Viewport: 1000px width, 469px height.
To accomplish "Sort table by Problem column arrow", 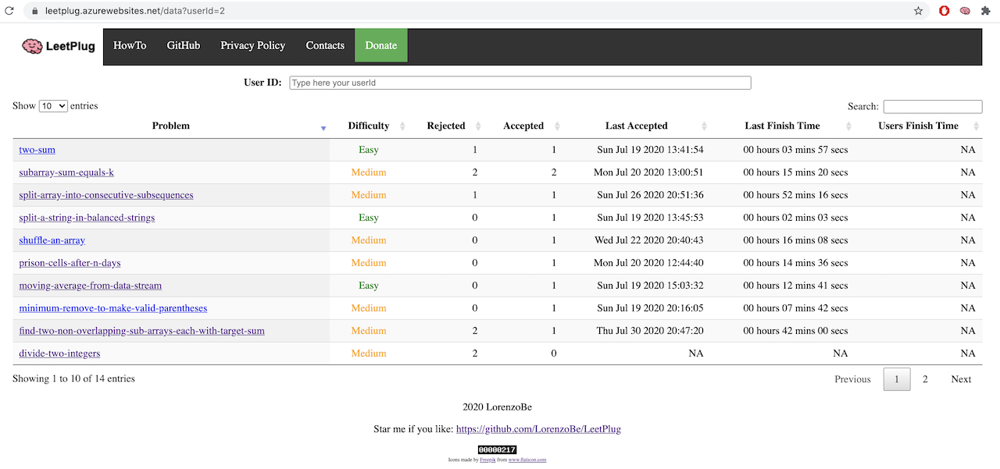I will click(323, 128).
